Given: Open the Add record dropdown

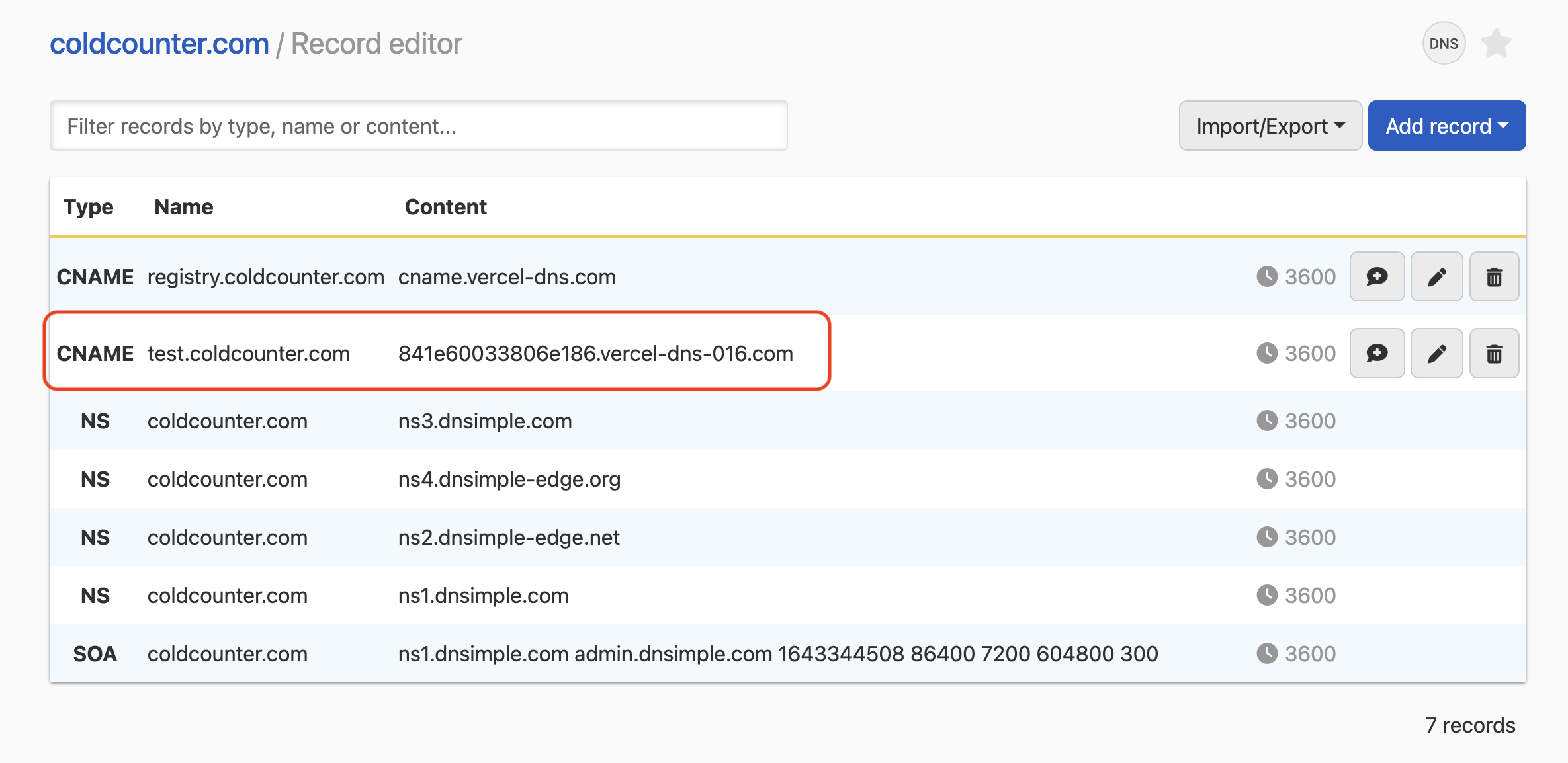Looking at the screenshot, I should (1446, 126).
